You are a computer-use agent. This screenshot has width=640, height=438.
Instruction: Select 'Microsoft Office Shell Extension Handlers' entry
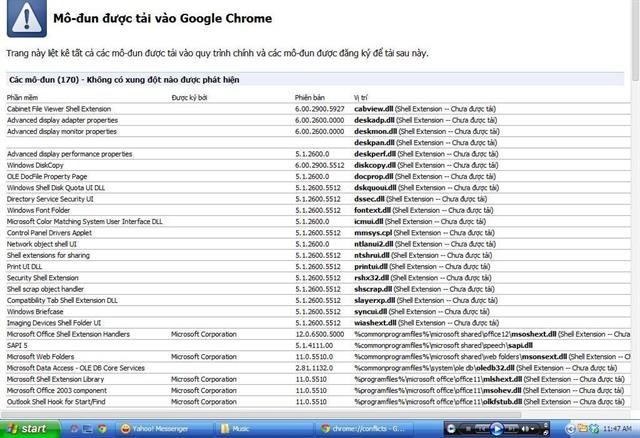68,334
